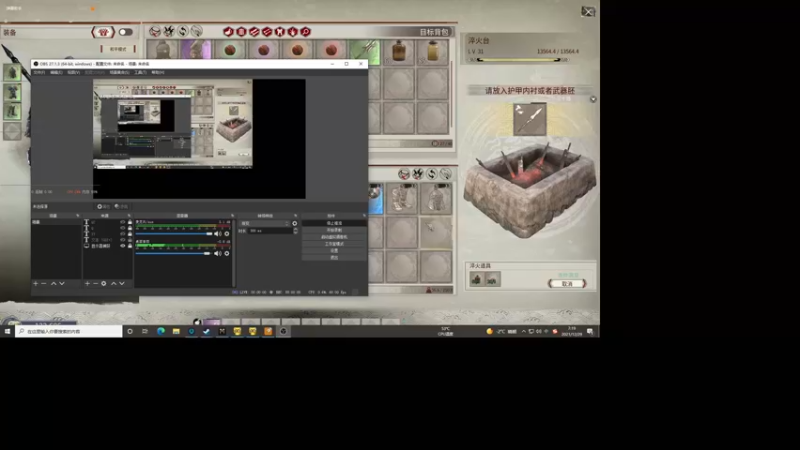
Task: Click the fourth grey icon in top bag toolbar
Action: 196,32
